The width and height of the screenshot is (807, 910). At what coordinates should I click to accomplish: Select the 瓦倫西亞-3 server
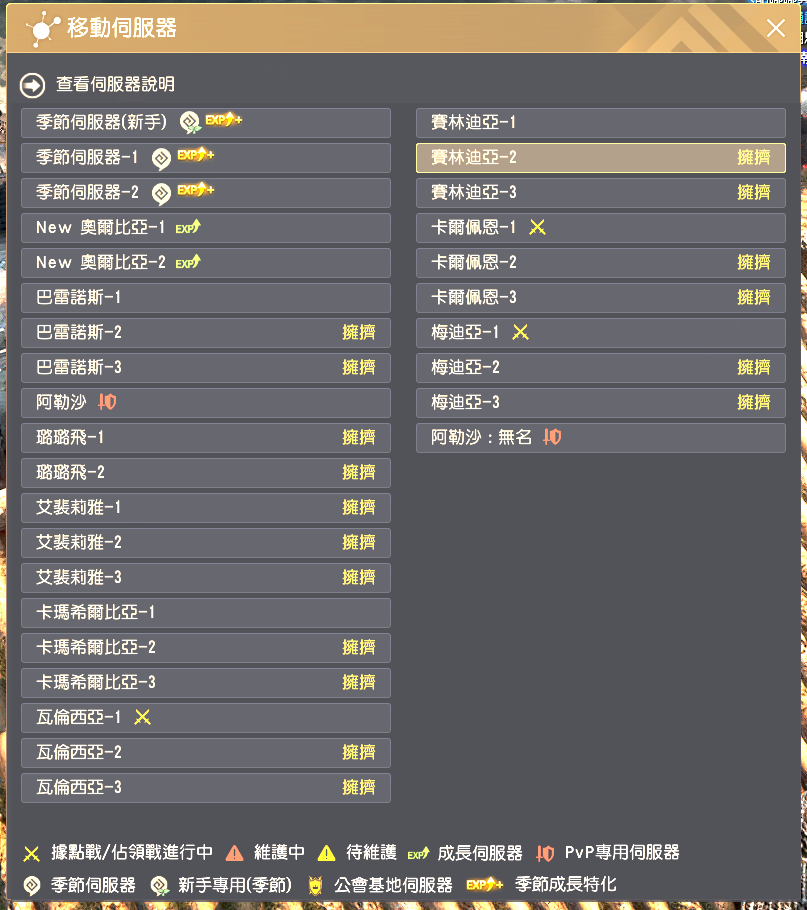(x=206, y=788)
